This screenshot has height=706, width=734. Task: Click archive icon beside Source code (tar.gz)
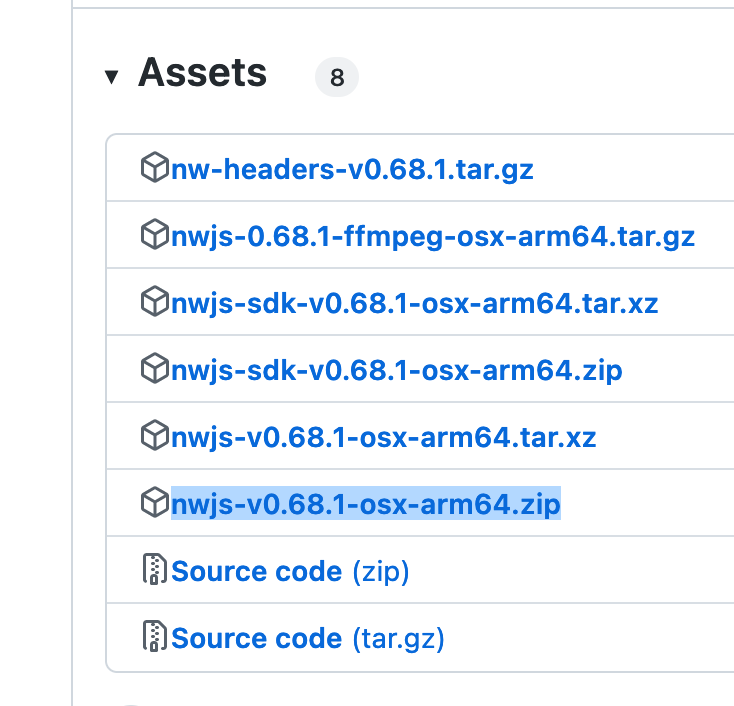click(154, 636)
